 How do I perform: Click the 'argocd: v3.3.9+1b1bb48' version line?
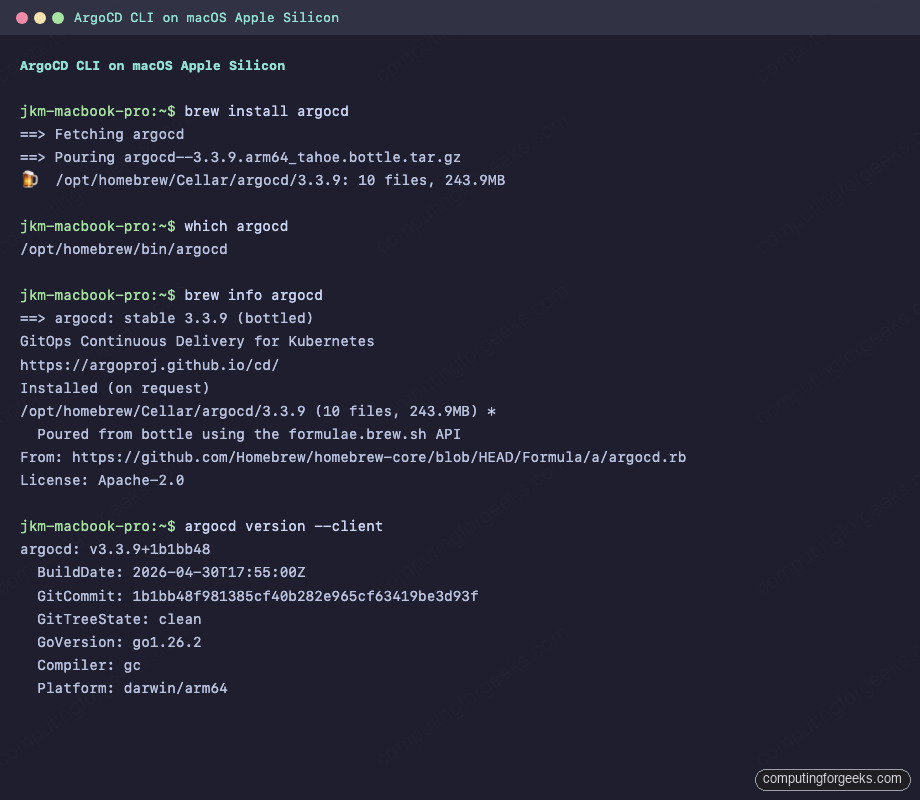[x=115, y=549]
